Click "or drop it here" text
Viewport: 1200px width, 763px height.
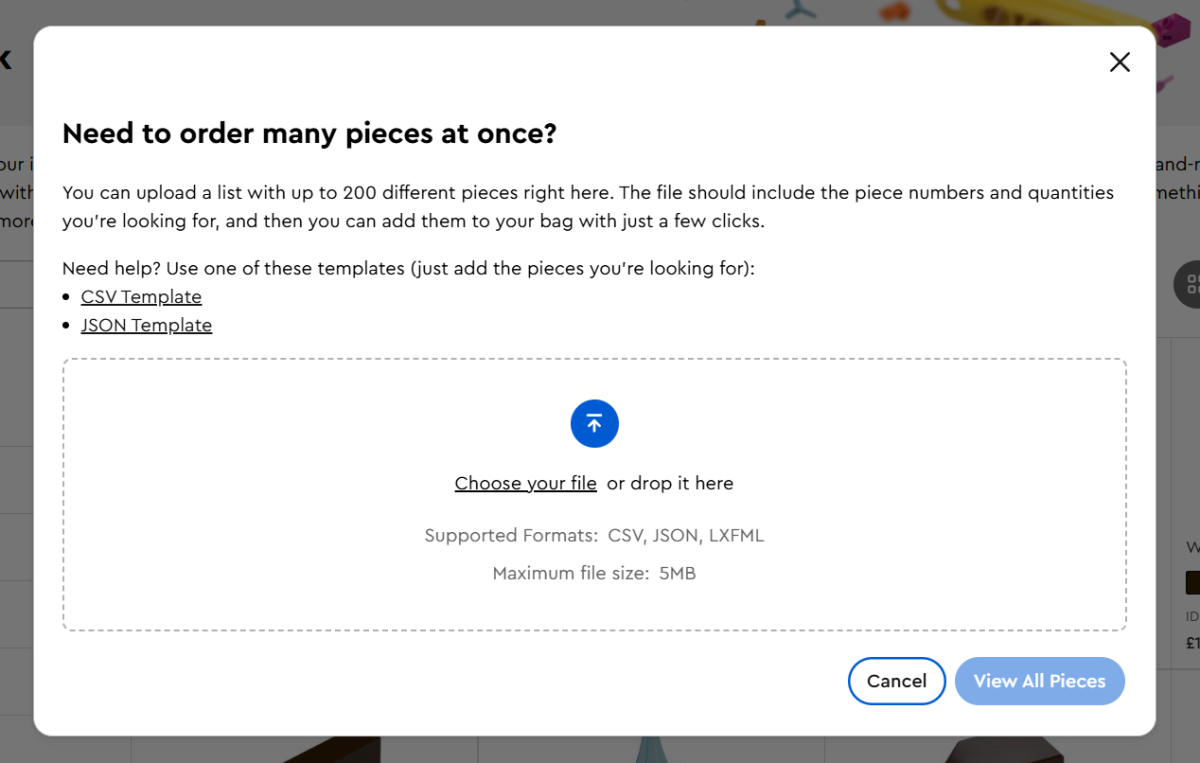point(670,484)
